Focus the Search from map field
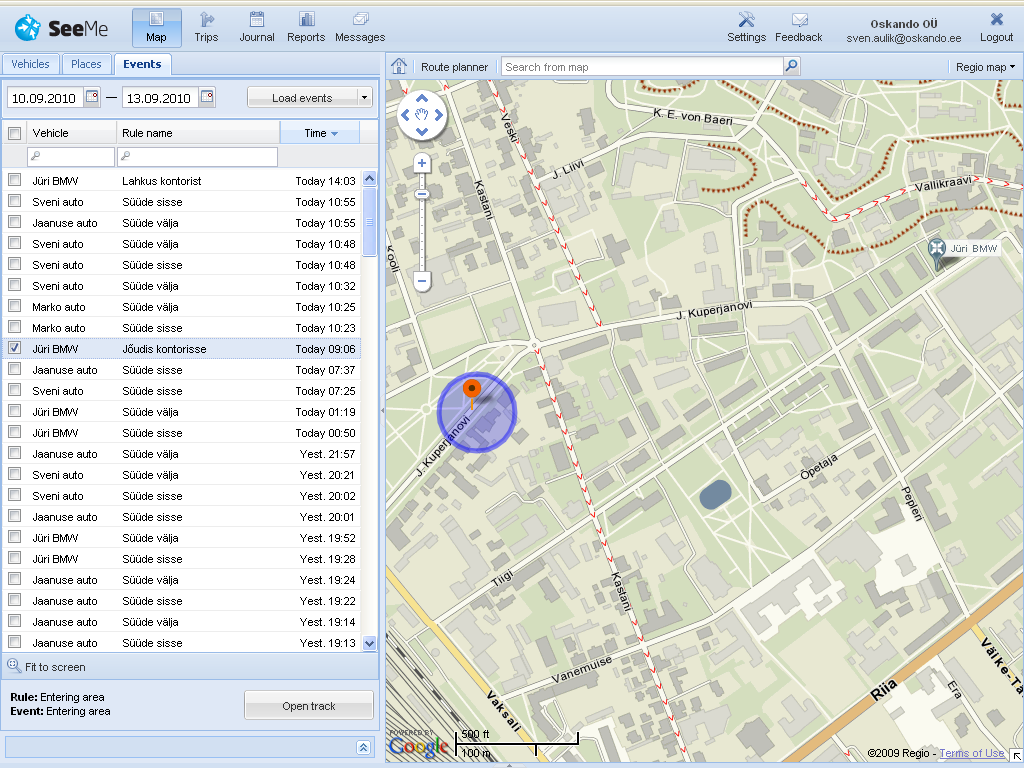The image size is (1024, 768). click(643, 67)
